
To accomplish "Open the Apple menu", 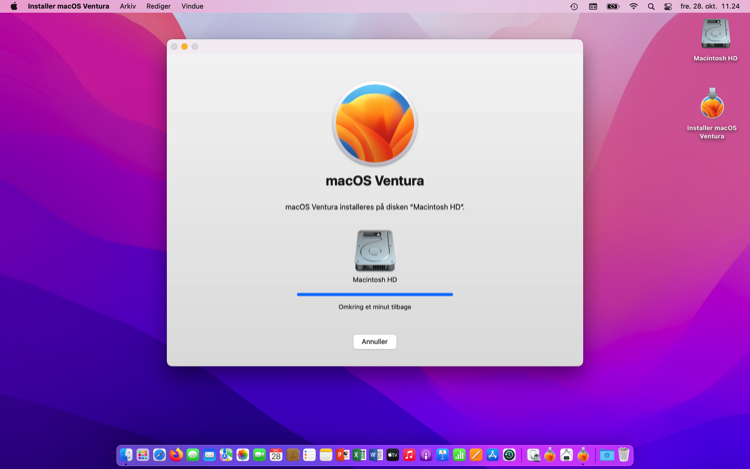I will pyautogui.click(x=14, y=6).
